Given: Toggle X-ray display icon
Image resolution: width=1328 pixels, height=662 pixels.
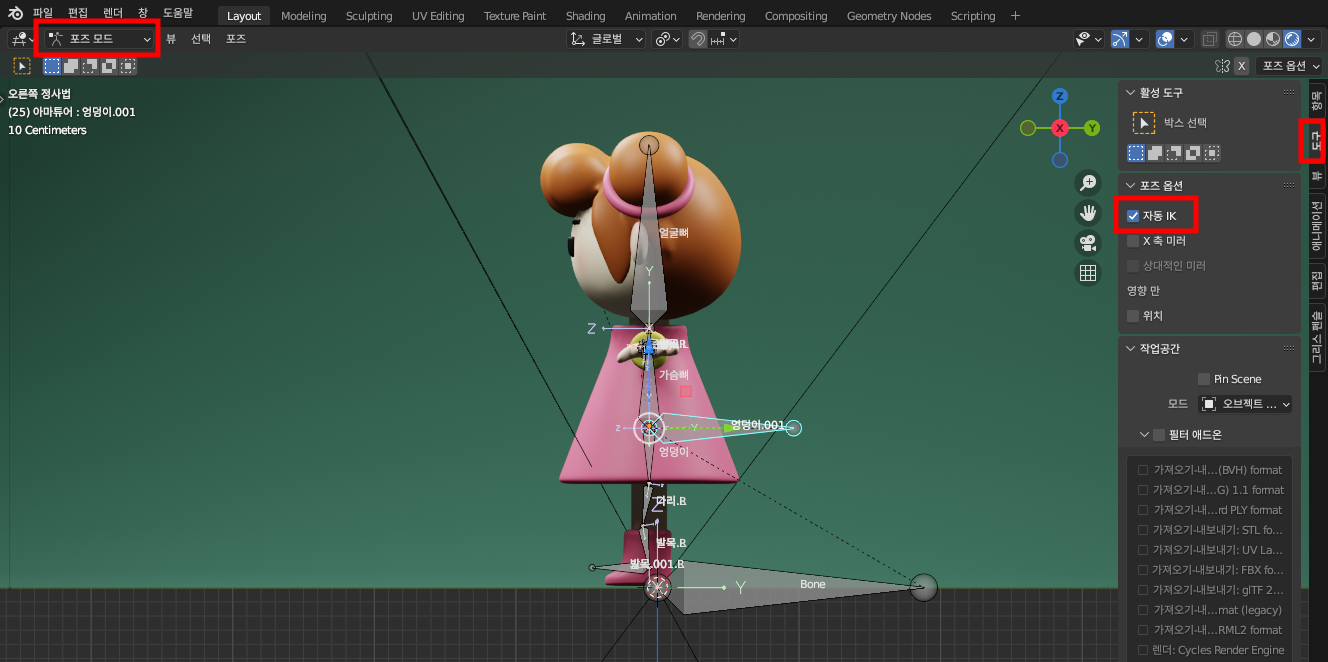Looking at the screenshot, I should click(x=1209, y=39).
